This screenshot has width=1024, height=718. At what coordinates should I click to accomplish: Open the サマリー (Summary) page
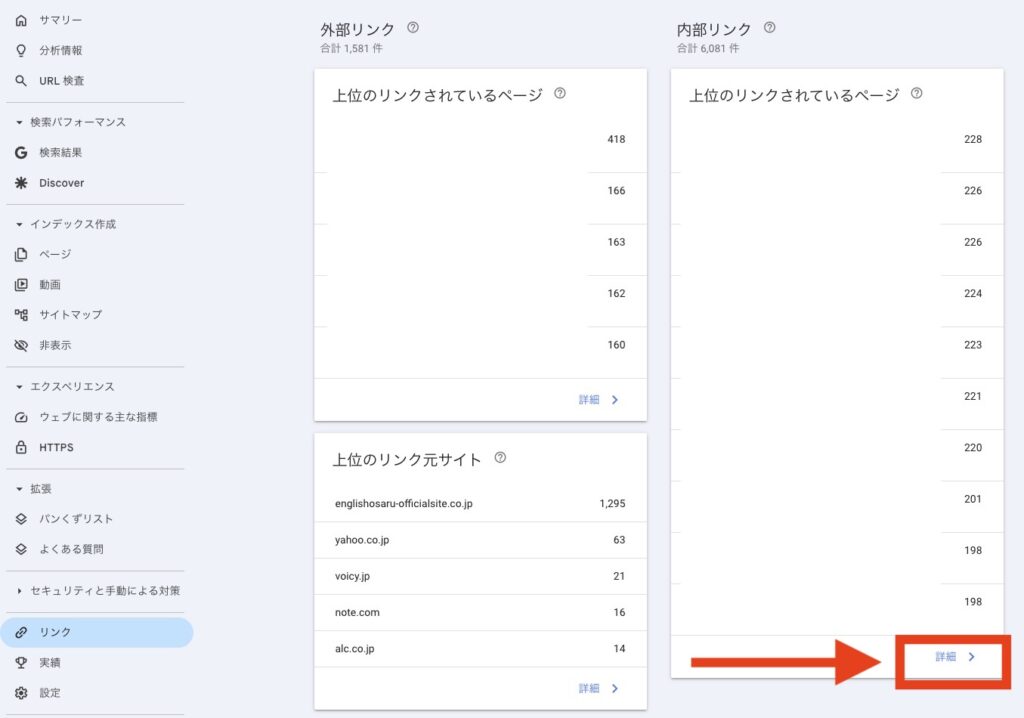point(58,20)
